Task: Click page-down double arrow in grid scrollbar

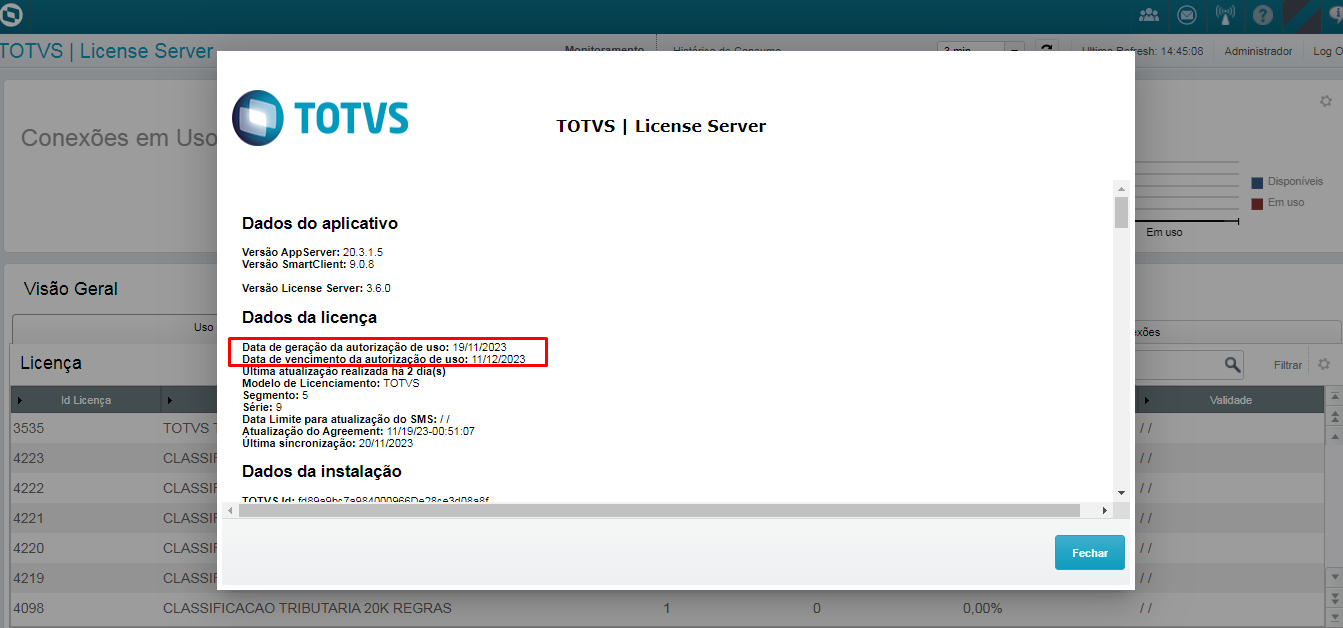Action: pos(1333,599)
